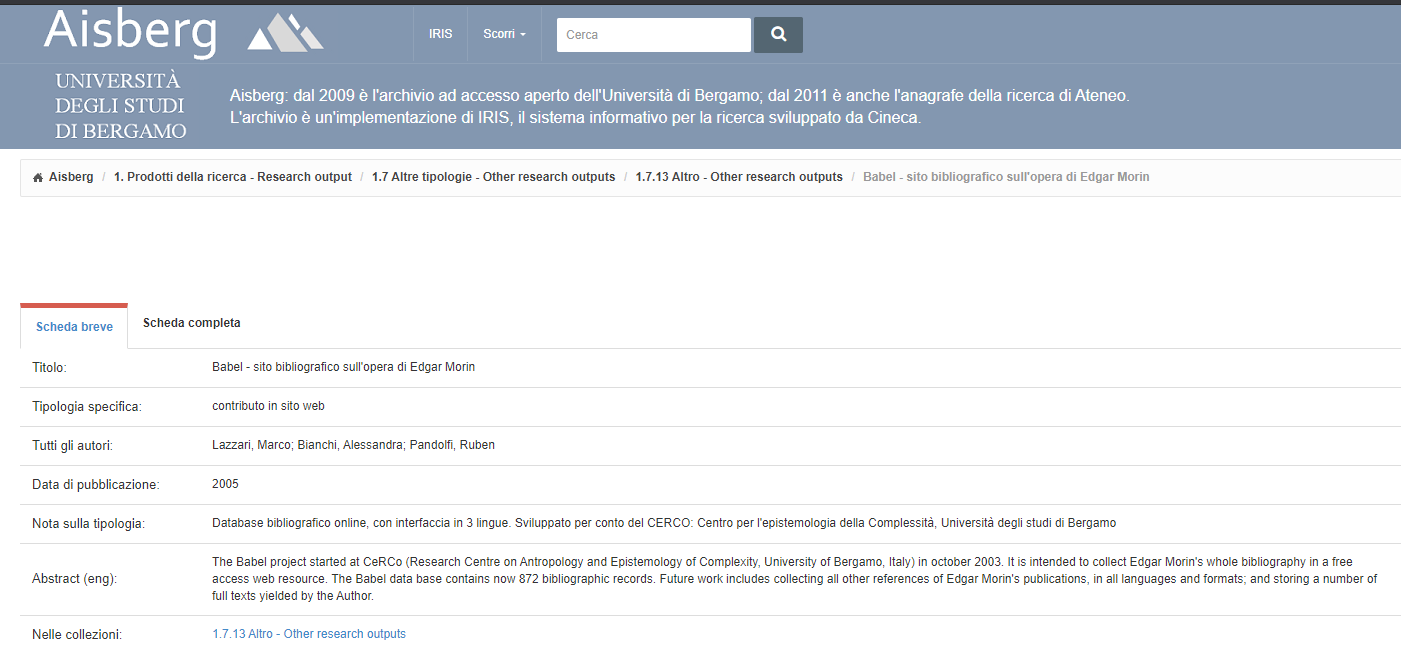Go to Aisberg breadcrumb link
The height and width of the screenshot is (651, 1401).
[71, 177]
